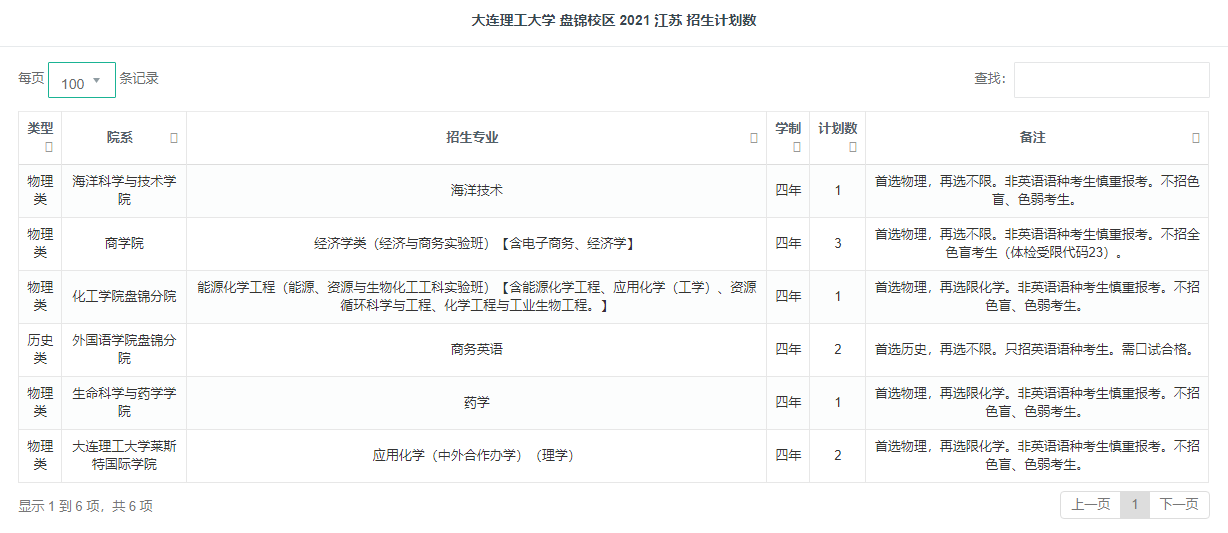Click the 化工学院盘锦分院 department cell
The width and height of the screenshot is (1228, 533).
[x=124, y=297]
